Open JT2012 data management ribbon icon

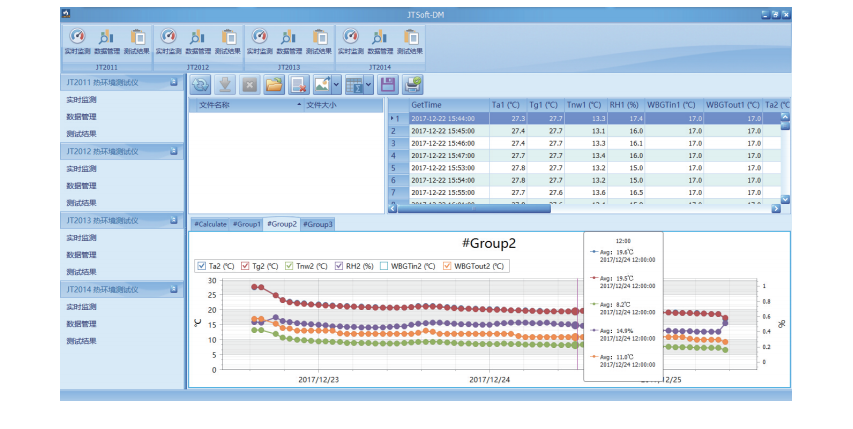(197, 38)
